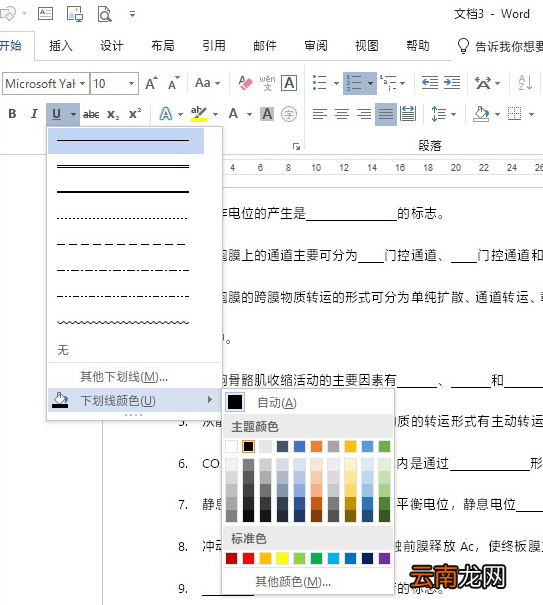The image size is (543, 605).
Task: Open the 设计 tab
Action: [112, 46]
